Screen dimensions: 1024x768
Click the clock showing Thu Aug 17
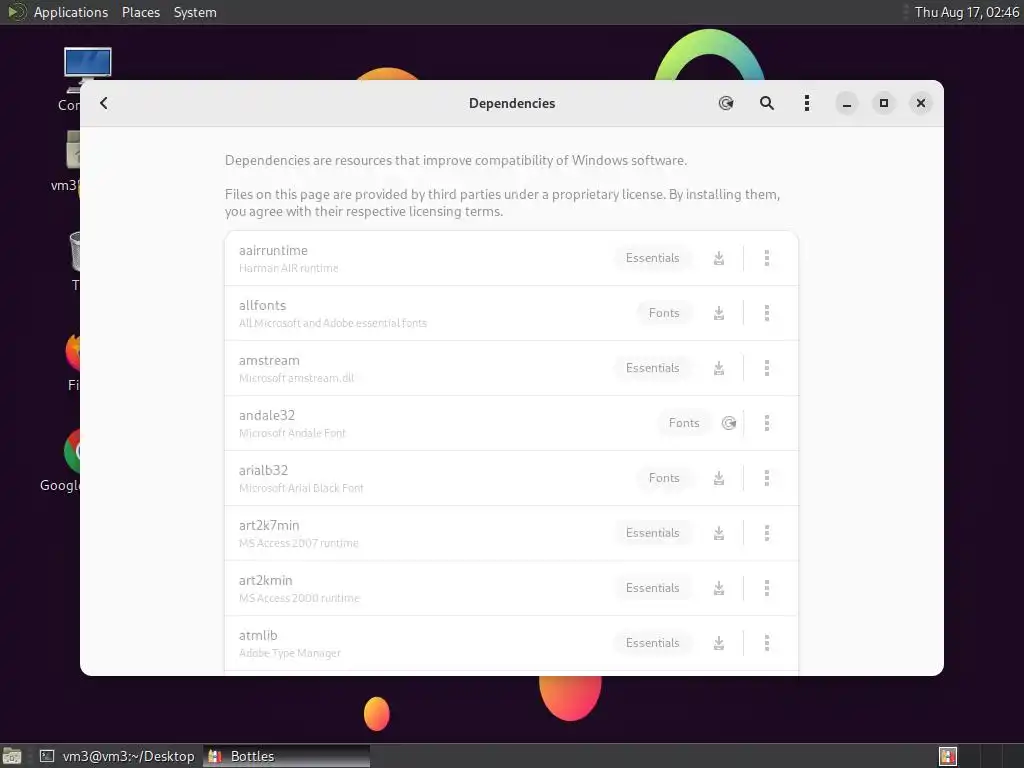coord(967,12)
